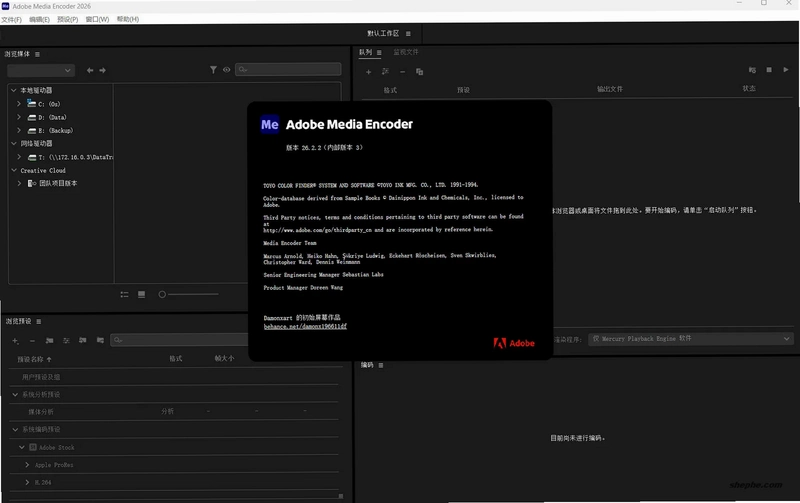Switch media browser to list view
The width and height of the screenshot is (800, 503).
(x=124, y=294)
